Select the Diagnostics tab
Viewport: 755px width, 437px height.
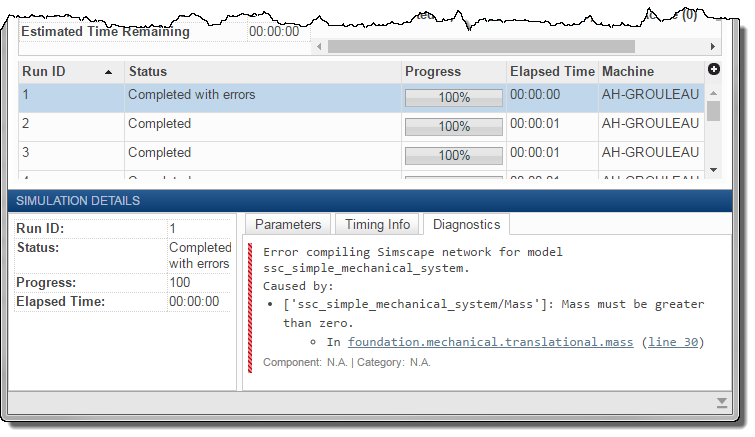466,224
